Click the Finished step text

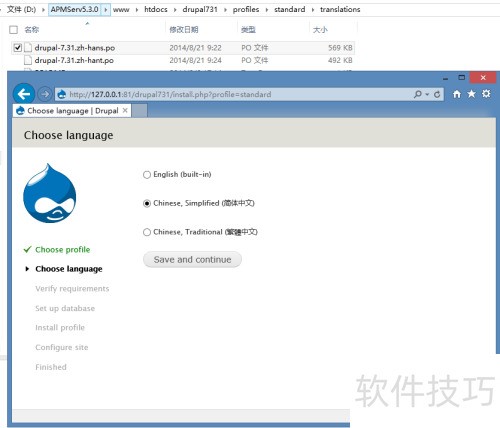[51, 367]
